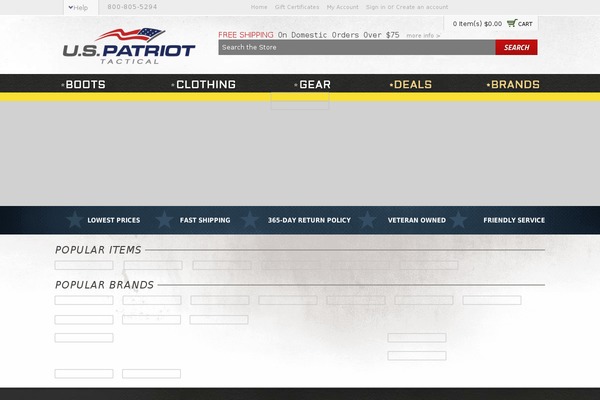Click the Search the Store field
Image resolution: width=600 pixels, height=400 pixels.
tap(356, 47)
